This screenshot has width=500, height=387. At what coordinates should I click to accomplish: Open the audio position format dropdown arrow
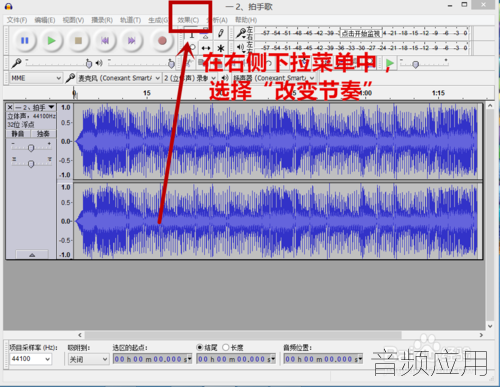coord(360,359)
